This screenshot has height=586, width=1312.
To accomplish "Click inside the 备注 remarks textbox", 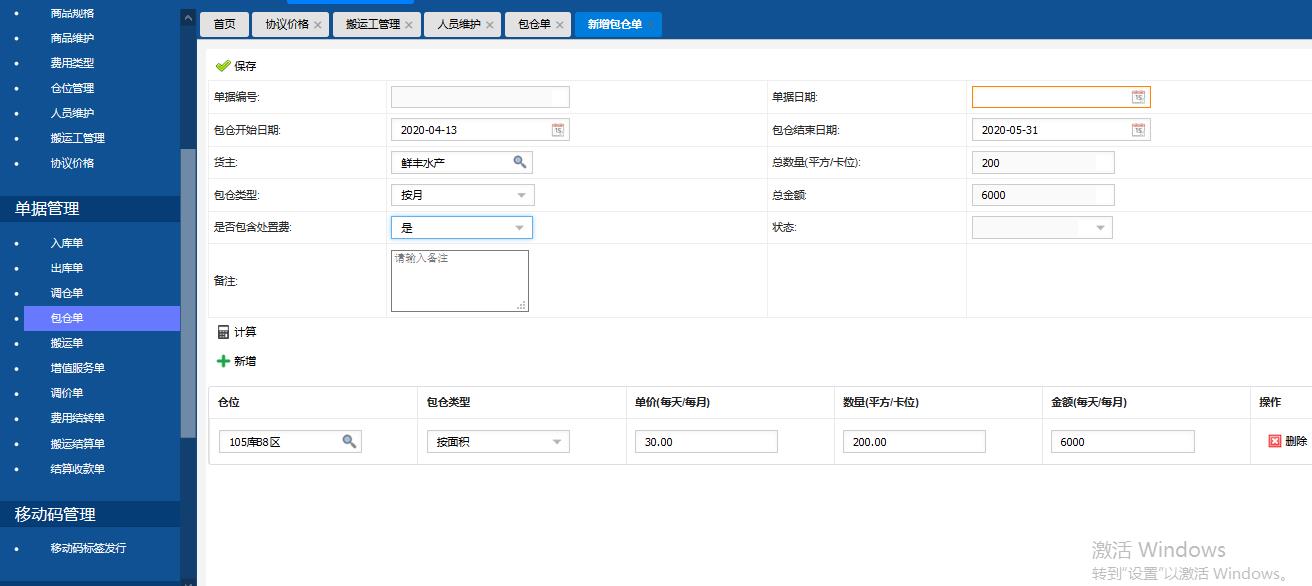I will pos(460,280).
